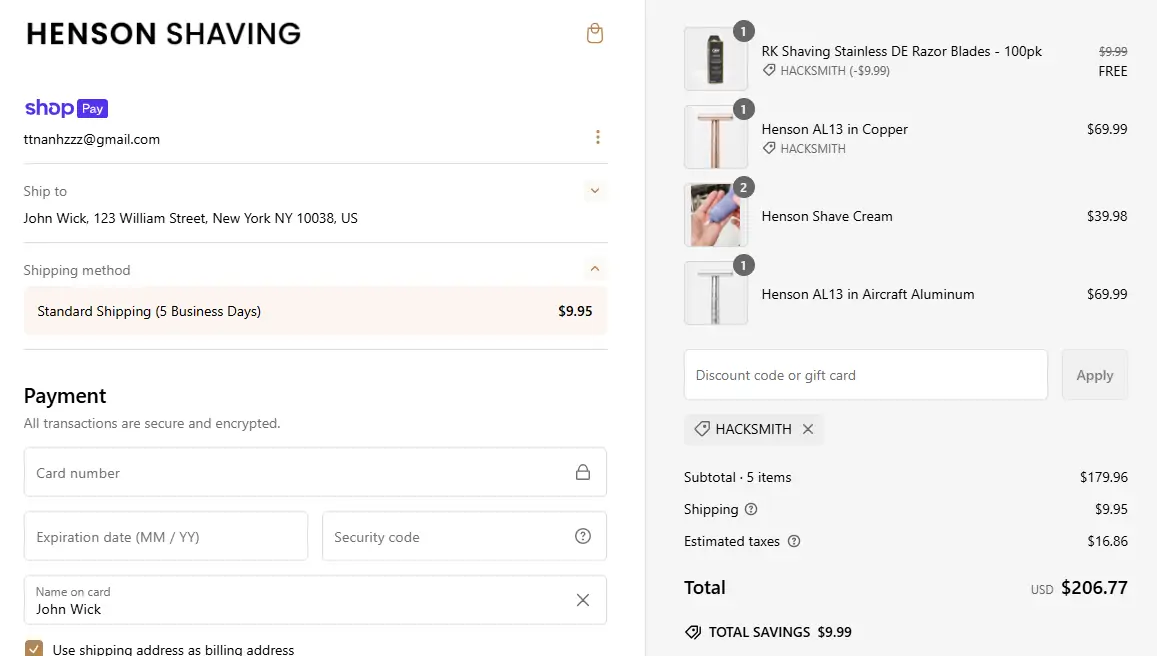Remove the HACKSMITH discount chip
Screen dimensions: 1157x656
tap(808, 429)
